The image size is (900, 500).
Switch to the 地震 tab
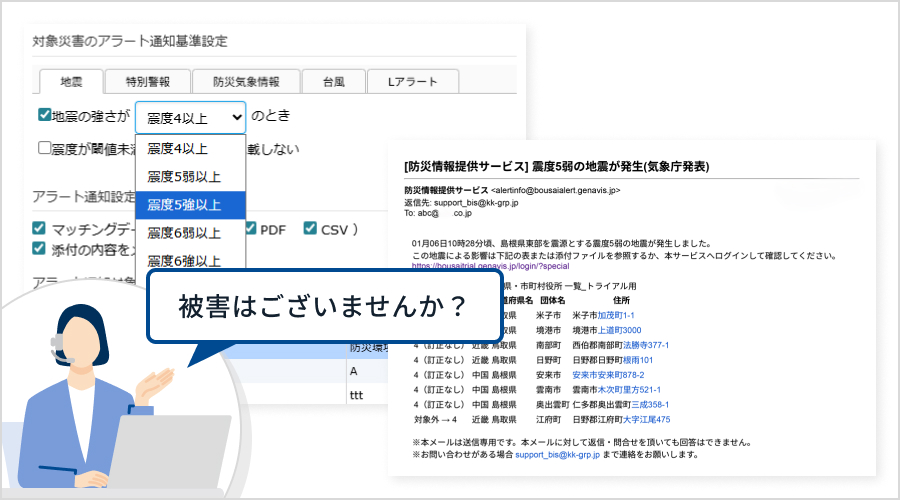click(71, 82)
